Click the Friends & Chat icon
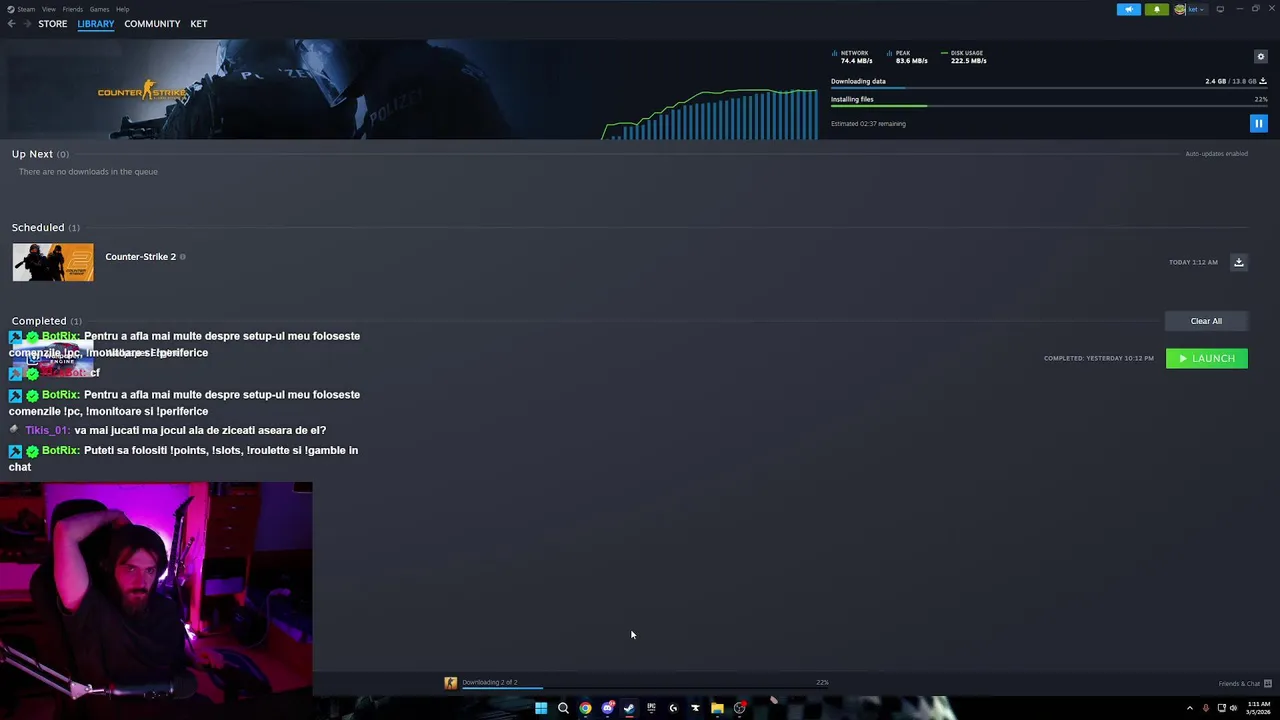The width and height of the screenshot is (1280, 720). coord(1268,684)
